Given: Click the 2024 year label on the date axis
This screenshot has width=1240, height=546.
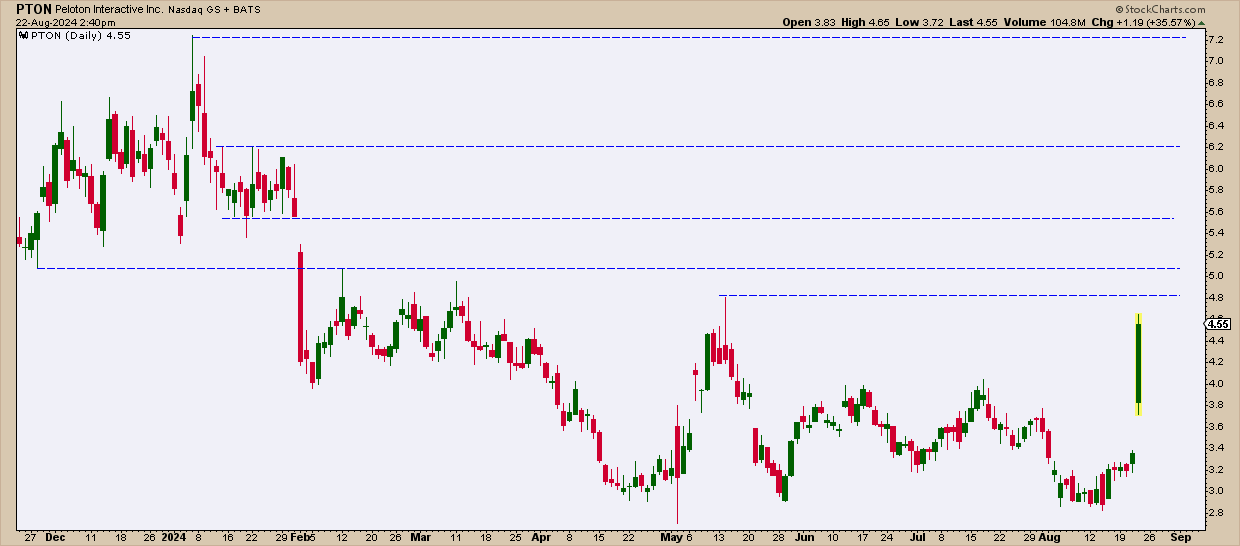Looking at the screenshot, I should tap(173, 536).
